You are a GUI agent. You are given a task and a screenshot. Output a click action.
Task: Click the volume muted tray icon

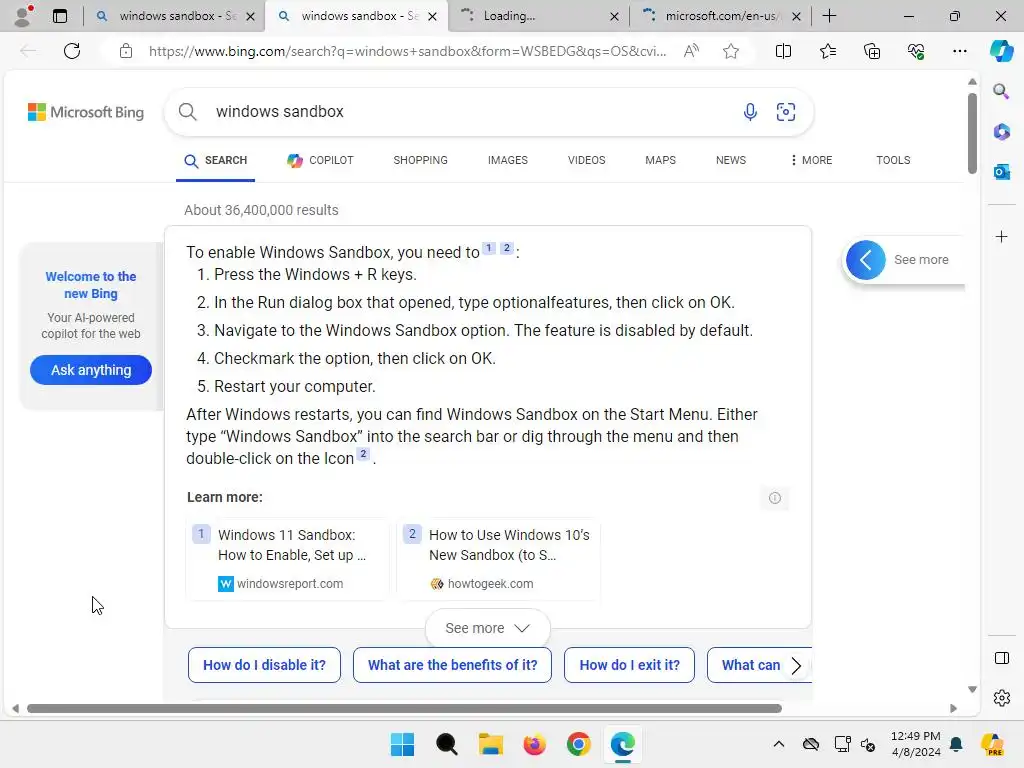tap(868, 744)
